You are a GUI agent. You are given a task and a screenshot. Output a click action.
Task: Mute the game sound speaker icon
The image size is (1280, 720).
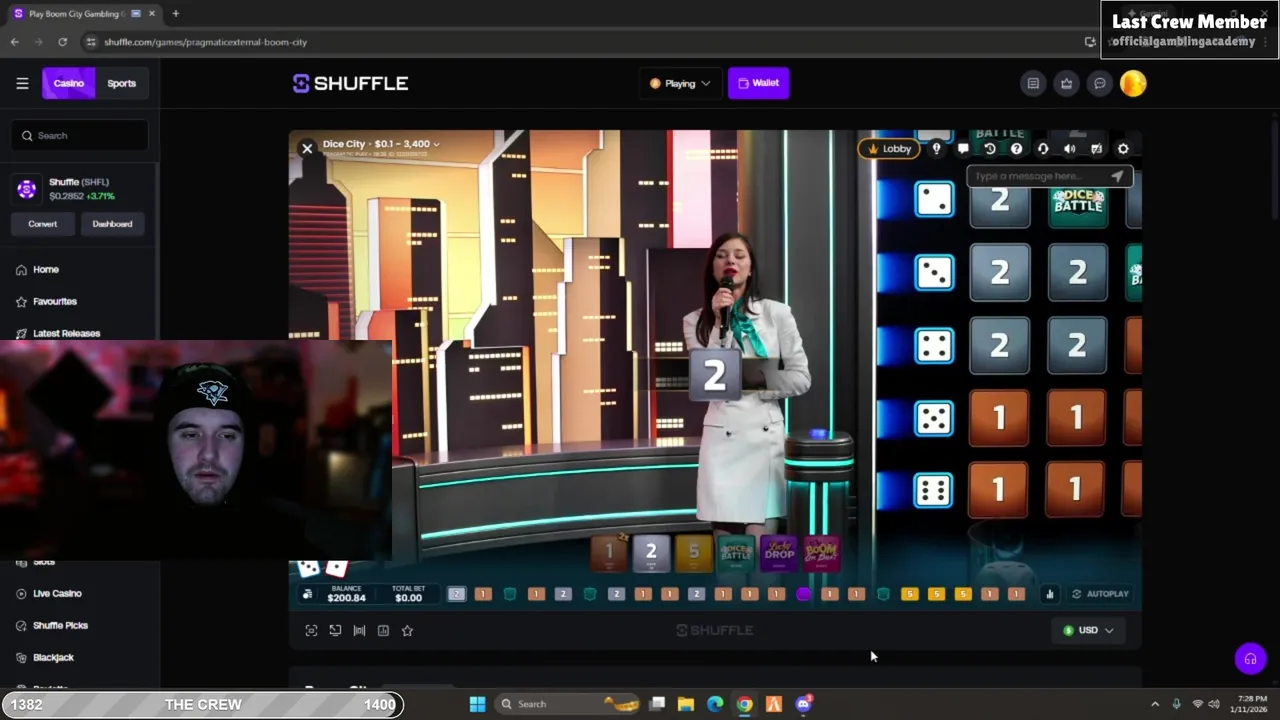point(1070,148)
